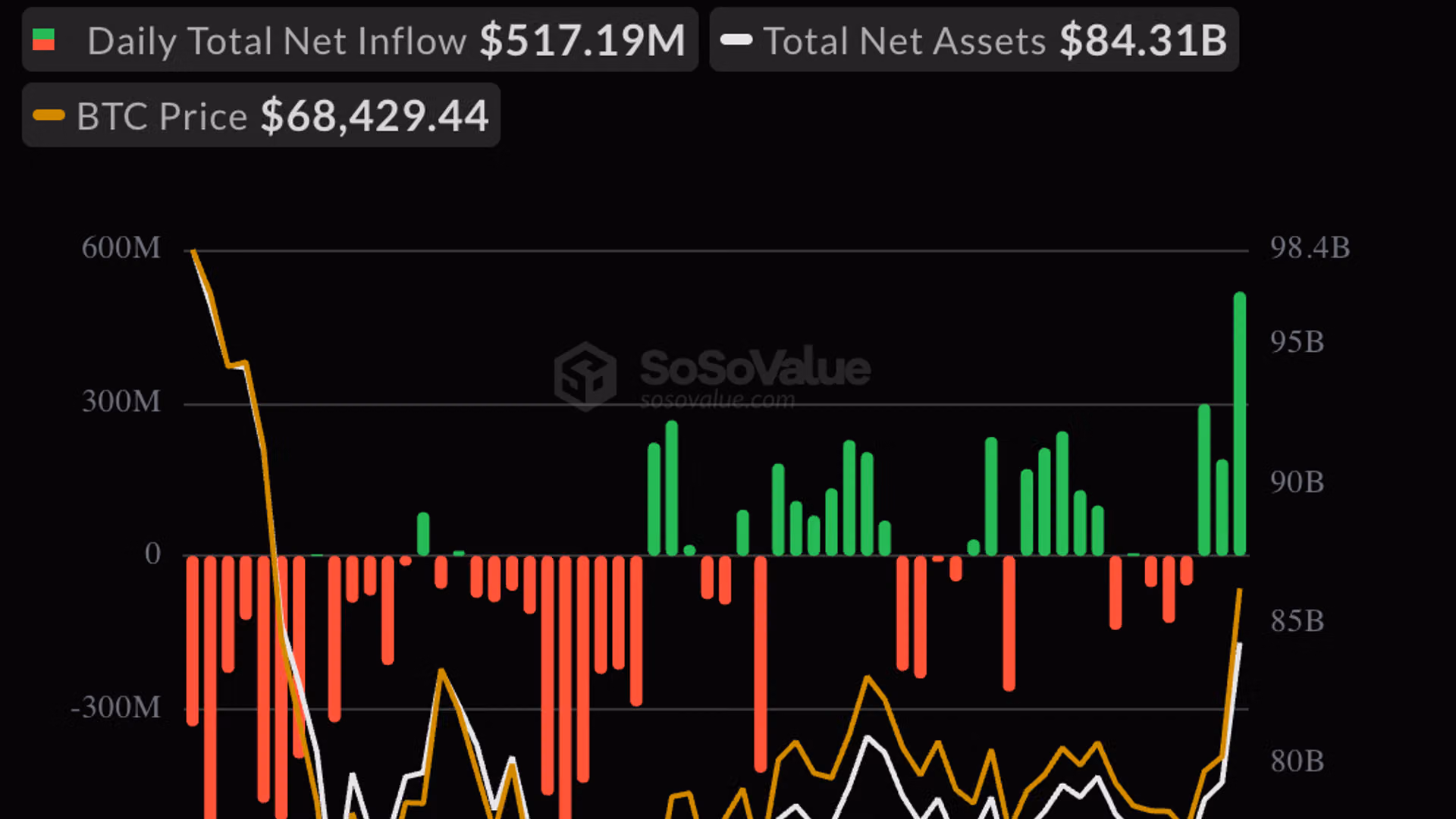Screen dimensions: 1456x819
Task: Click the $84.31B net assets value
Action: [x=1143, y=40]
